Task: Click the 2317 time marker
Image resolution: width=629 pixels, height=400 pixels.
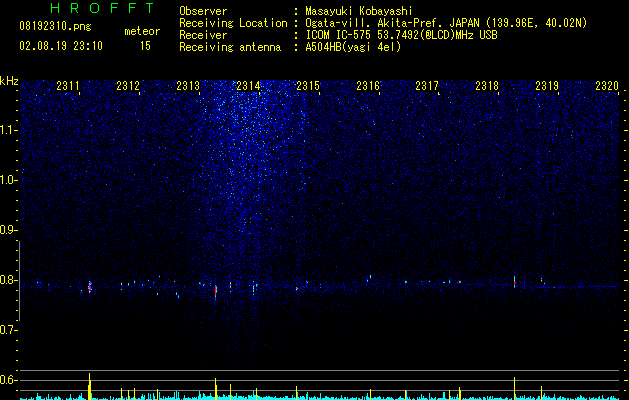Action: coord(427,85)
